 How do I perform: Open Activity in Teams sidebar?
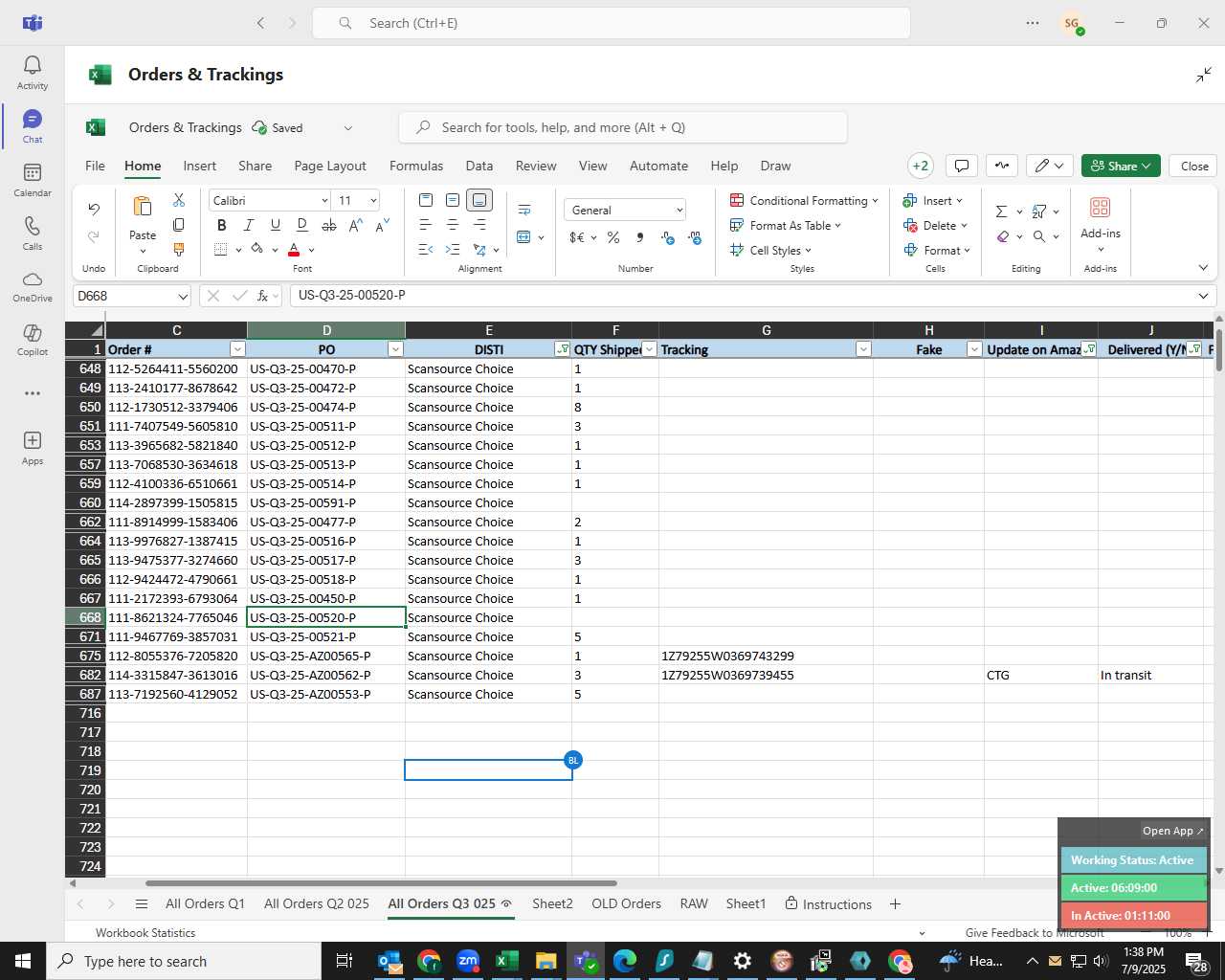coord(33,73)
